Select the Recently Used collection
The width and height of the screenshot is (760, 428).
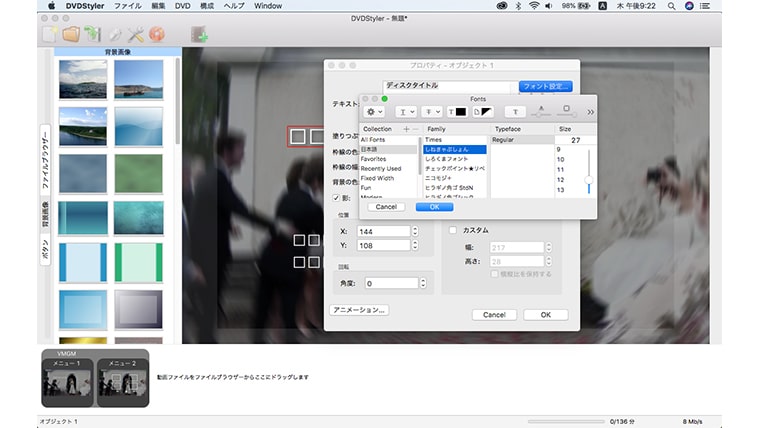380,169
